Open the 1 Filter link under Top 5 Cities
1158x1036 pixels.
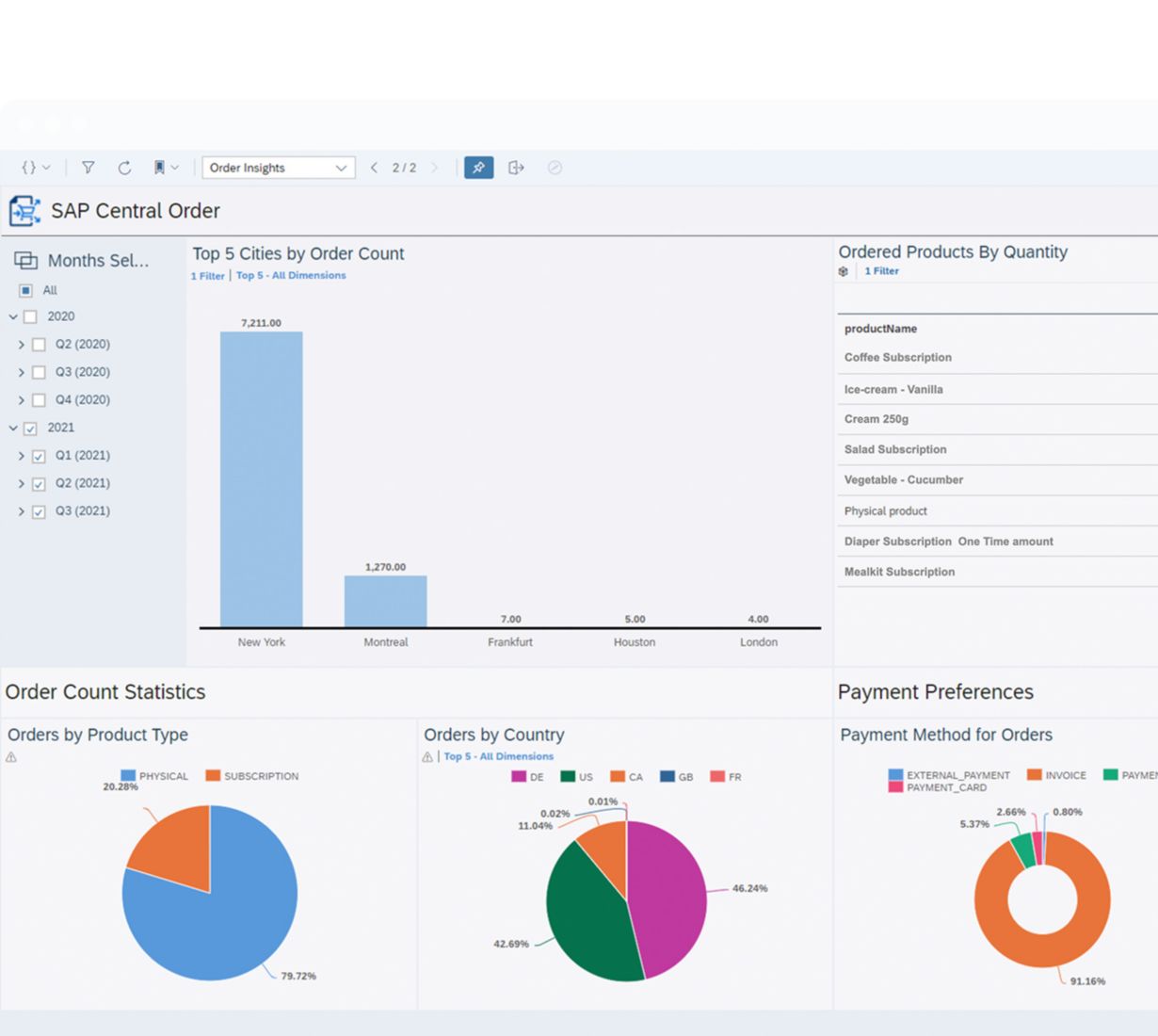click(208, 276)
